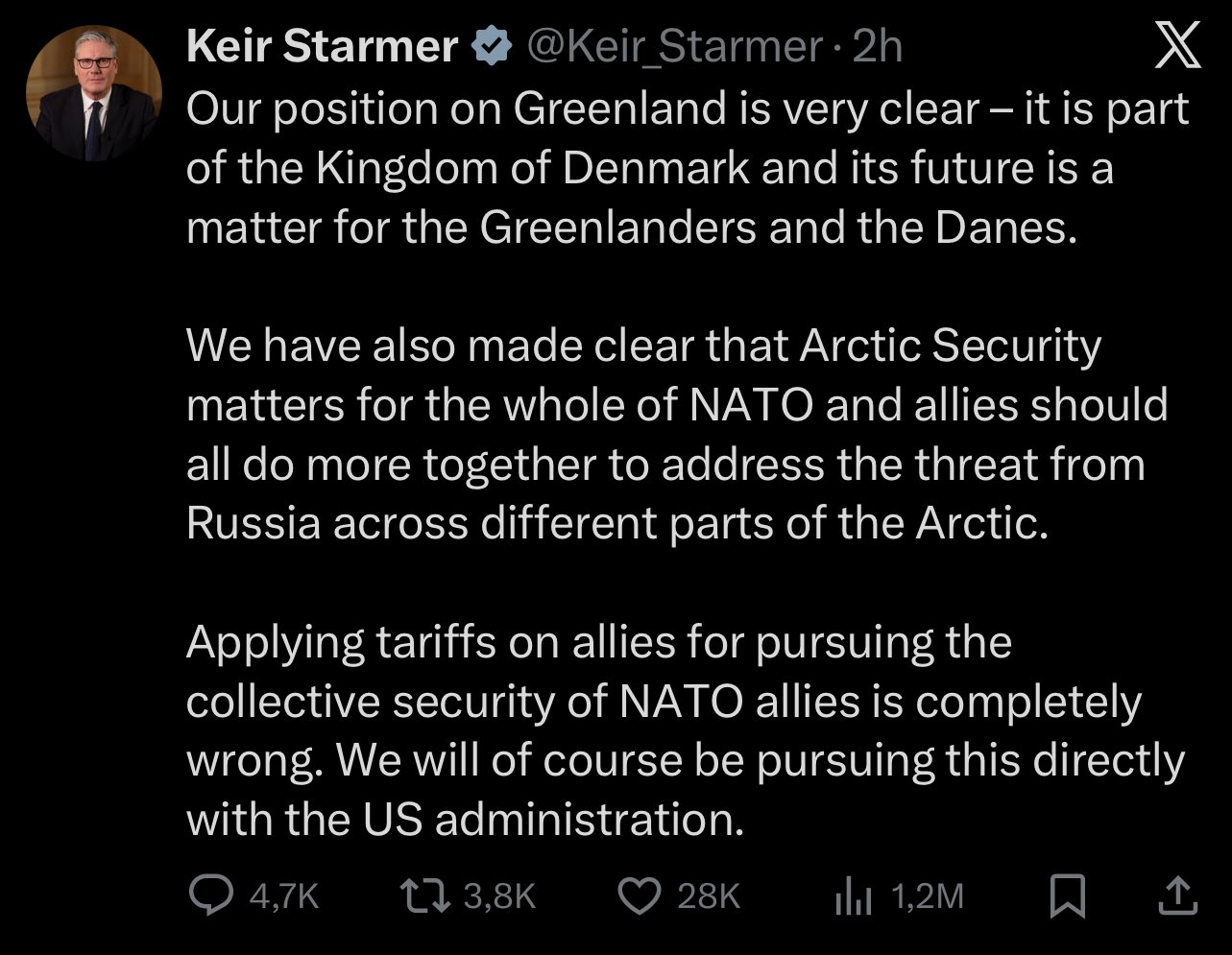Click the 3,8K reposts count
Image resolution: width=1232 pixels, height=955 pixels.
(499, 895)
